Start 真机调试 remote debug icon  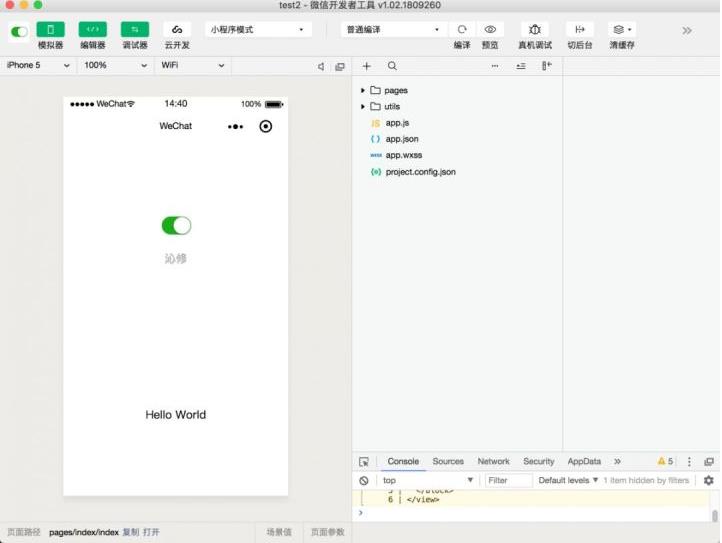(534, 30)
